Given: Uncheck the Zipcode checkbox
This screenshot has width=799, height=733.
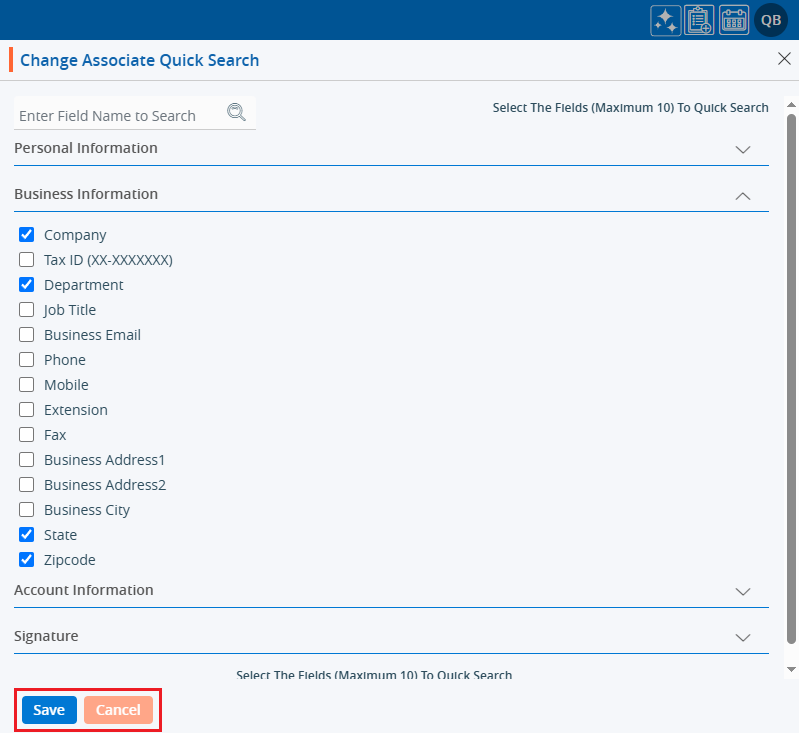Looking at the screenshot, I should tap(27, 560).
